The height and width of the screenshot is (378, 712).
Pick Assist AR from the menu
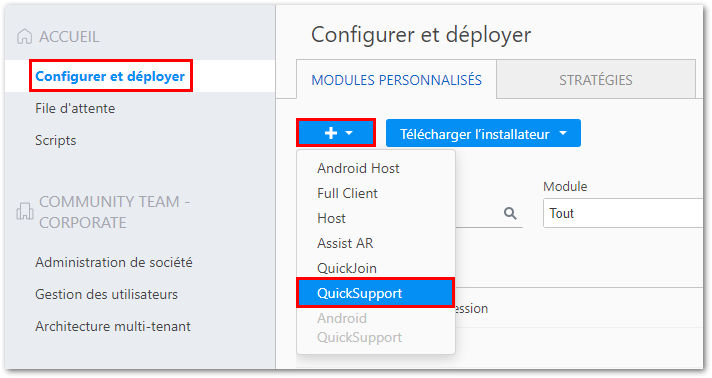point(345,243)
